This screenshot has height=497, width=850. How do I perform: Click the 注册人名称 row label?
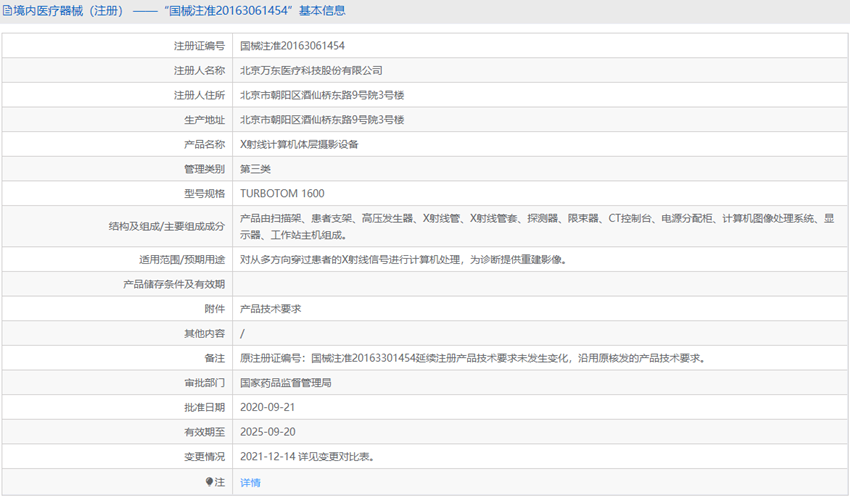coord(199,70)
